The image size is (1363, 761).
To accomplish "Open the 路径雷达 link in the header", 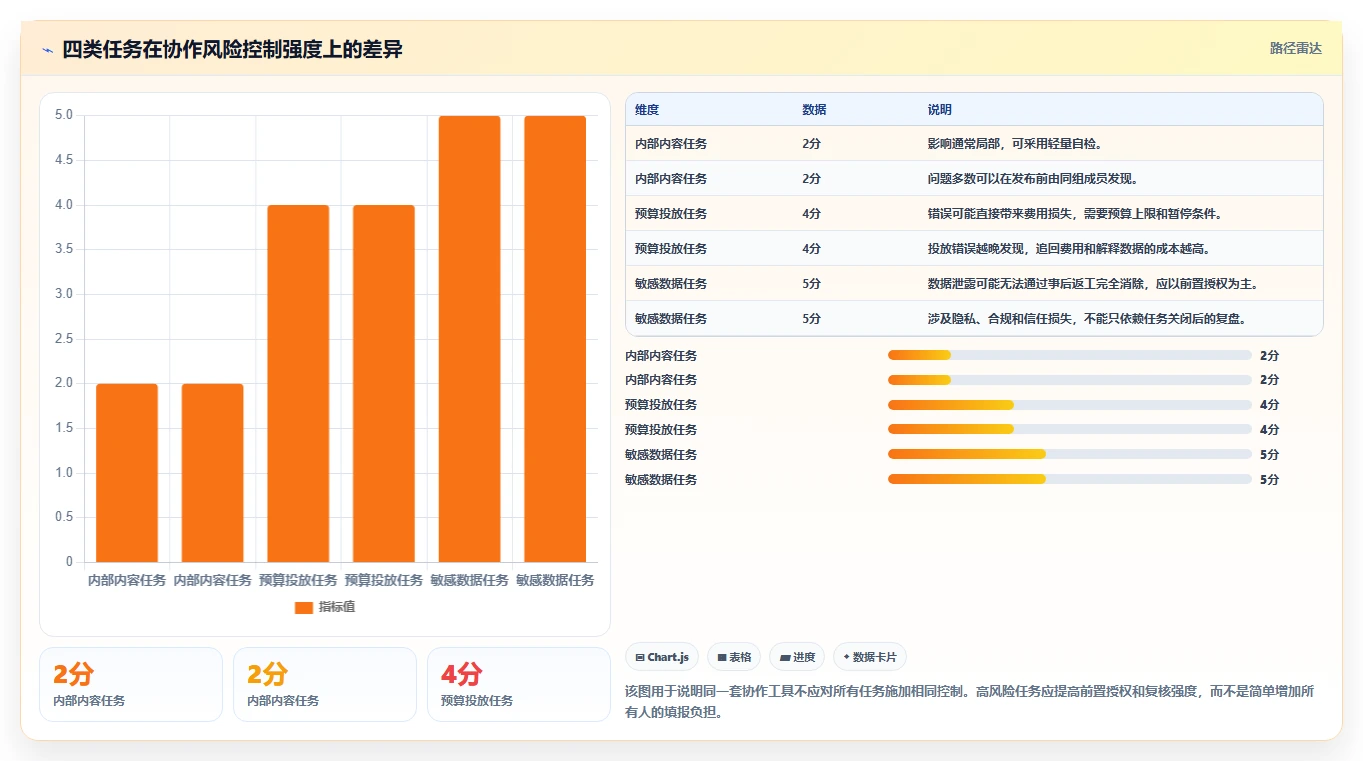I will coord(1295,48).
